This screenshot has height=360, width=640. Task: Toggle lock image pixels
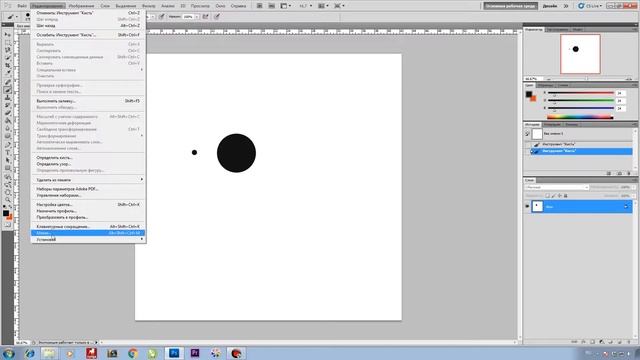tap(553, 196)
